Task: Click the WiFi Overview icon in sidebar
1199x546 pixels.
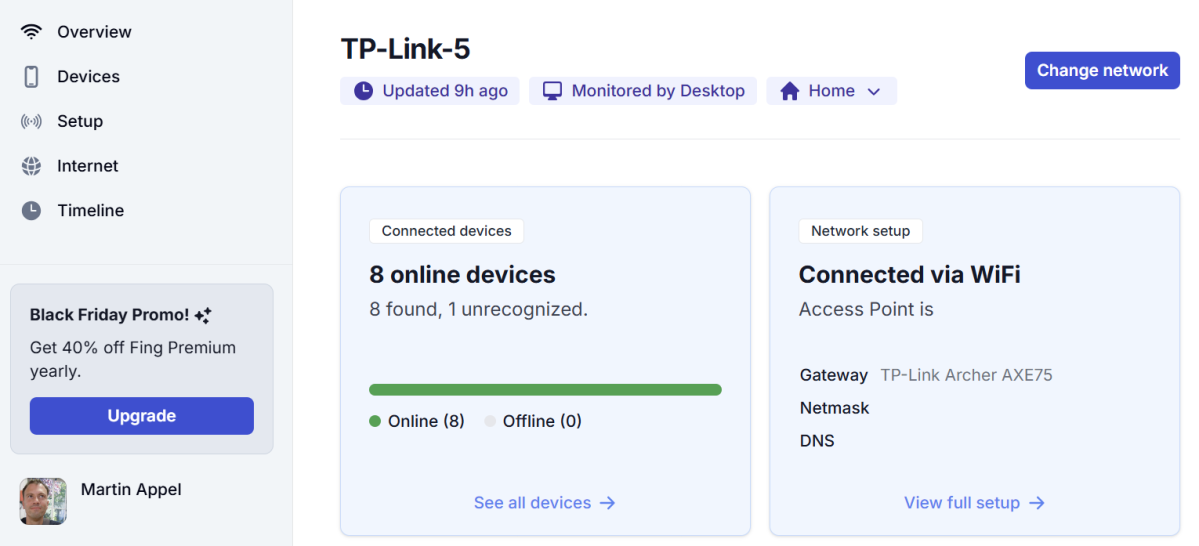Action: click(32, 32)
